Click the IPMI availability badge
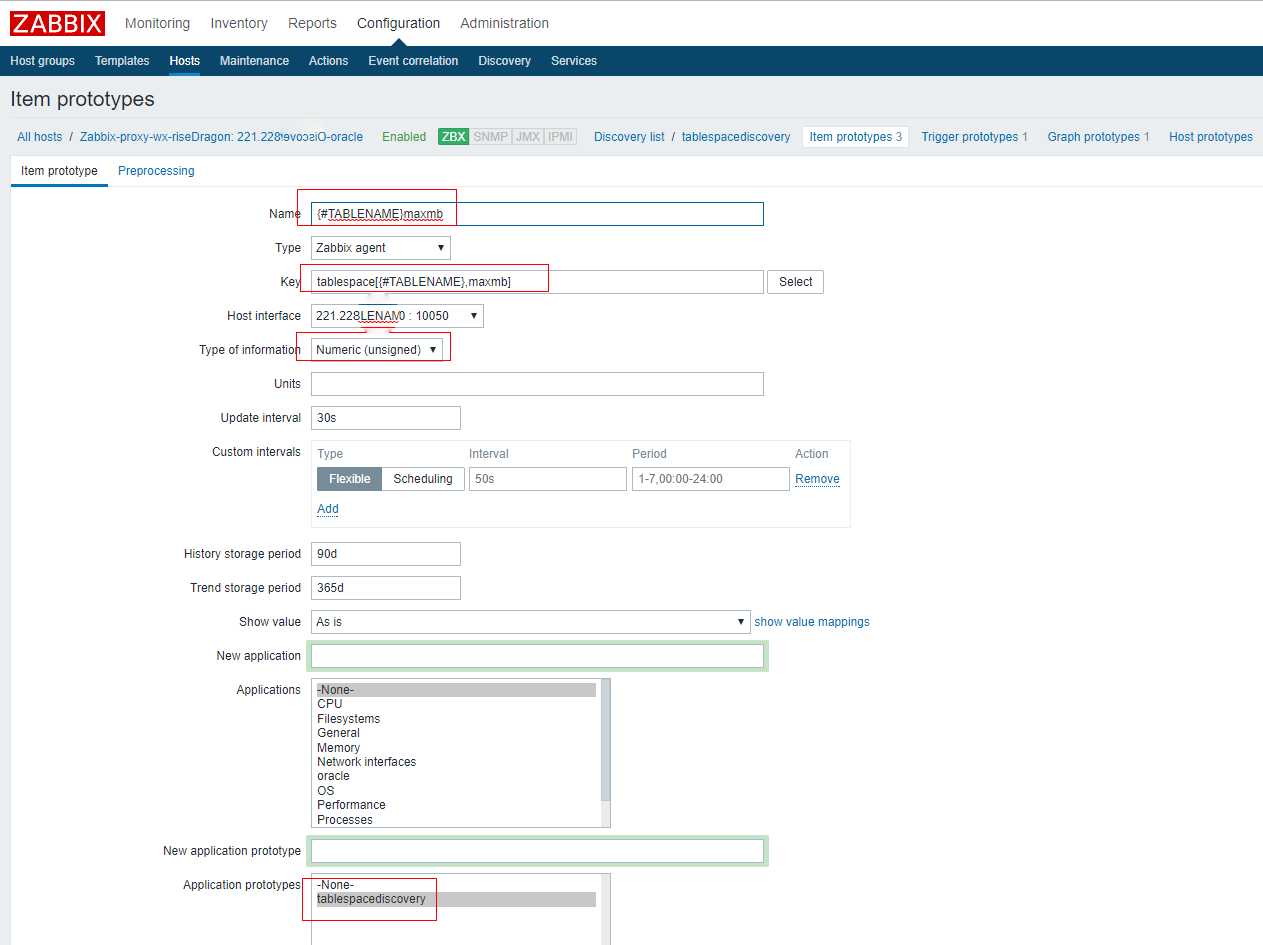This screenshot has width=1263, height=945. pyautogui.click(x=561, y=137)
